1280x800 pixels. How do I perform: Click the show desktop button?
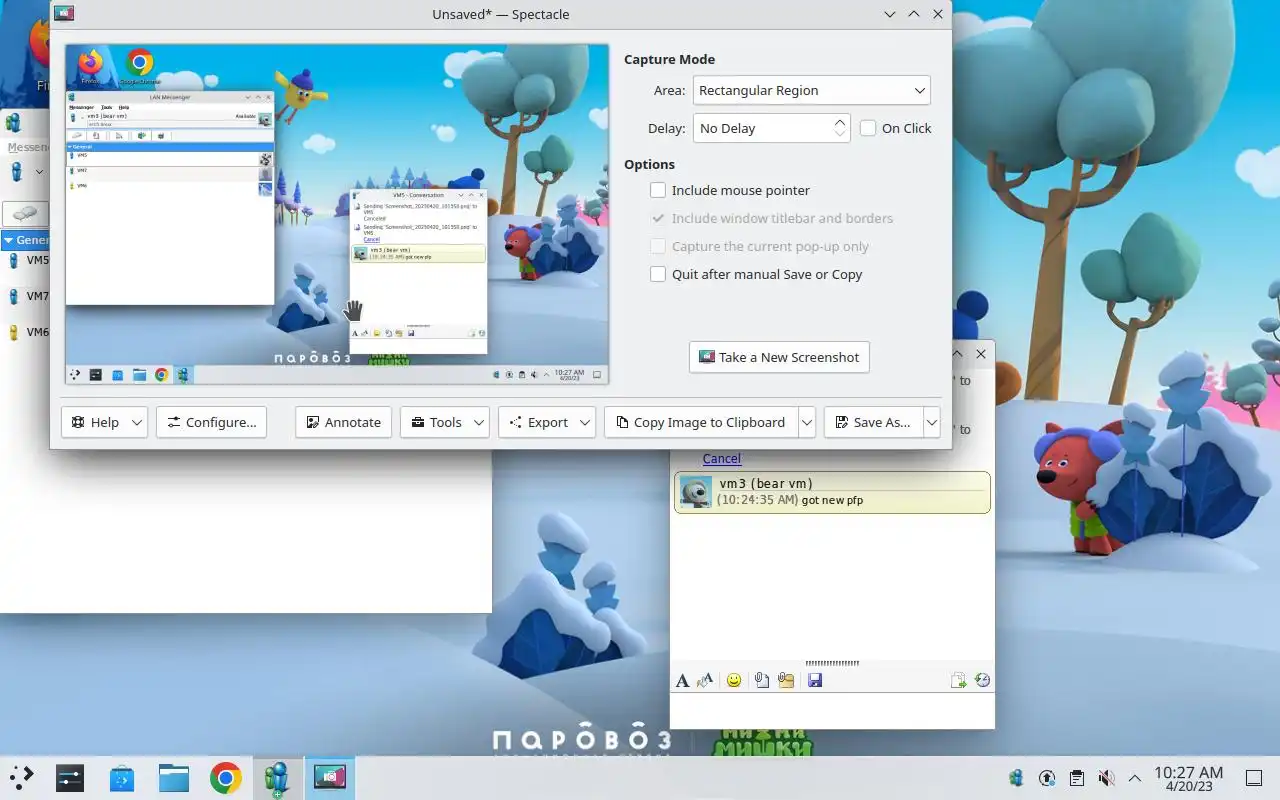[x=1254, y=778]
